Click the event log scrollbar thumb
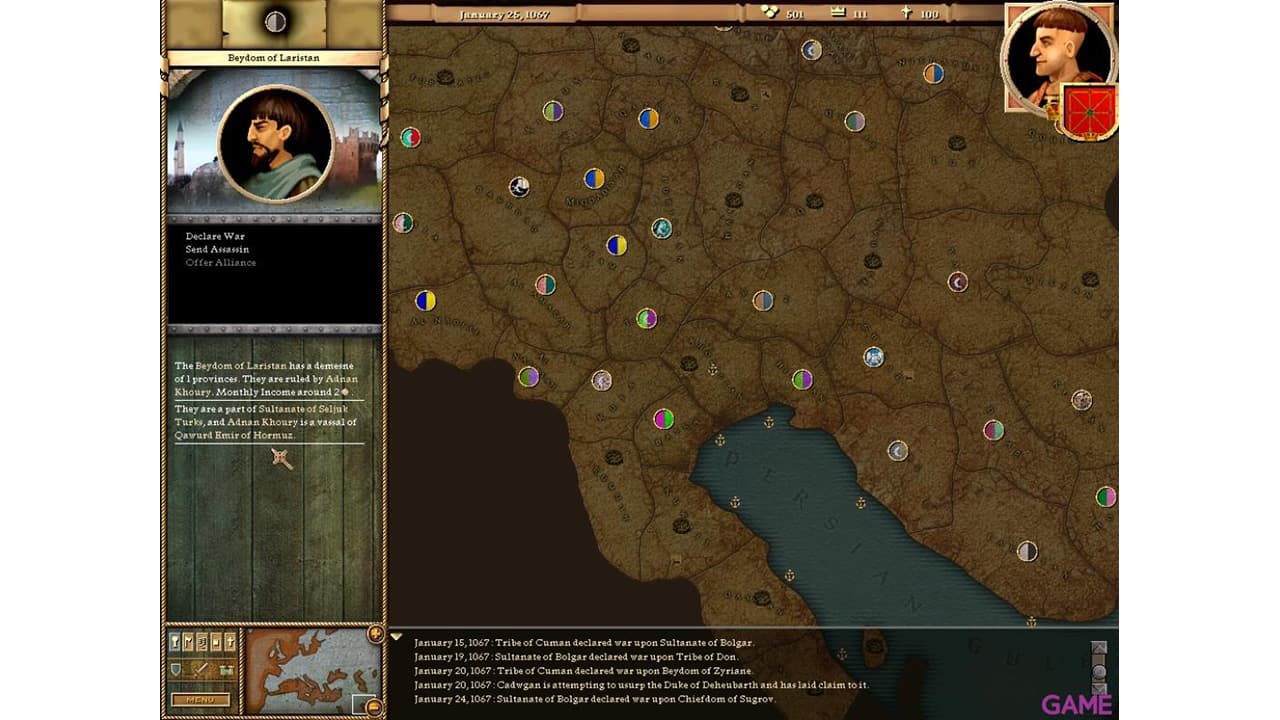Screen dimensions: 1280x720 pyautogui.click(x=1099, y=672)
